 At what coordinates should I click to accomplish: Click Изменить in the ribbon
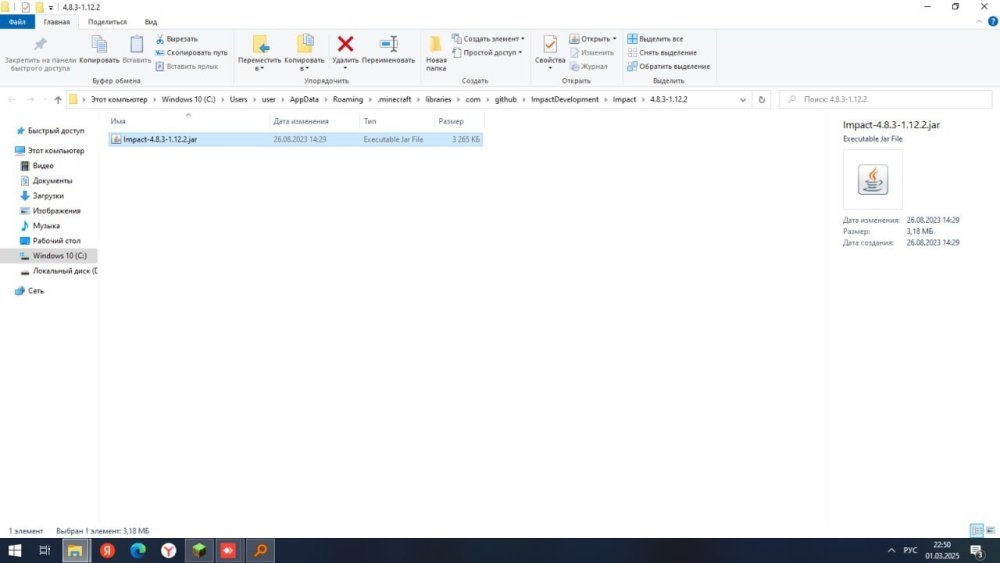pyautogui.click(x=591, y=52)
